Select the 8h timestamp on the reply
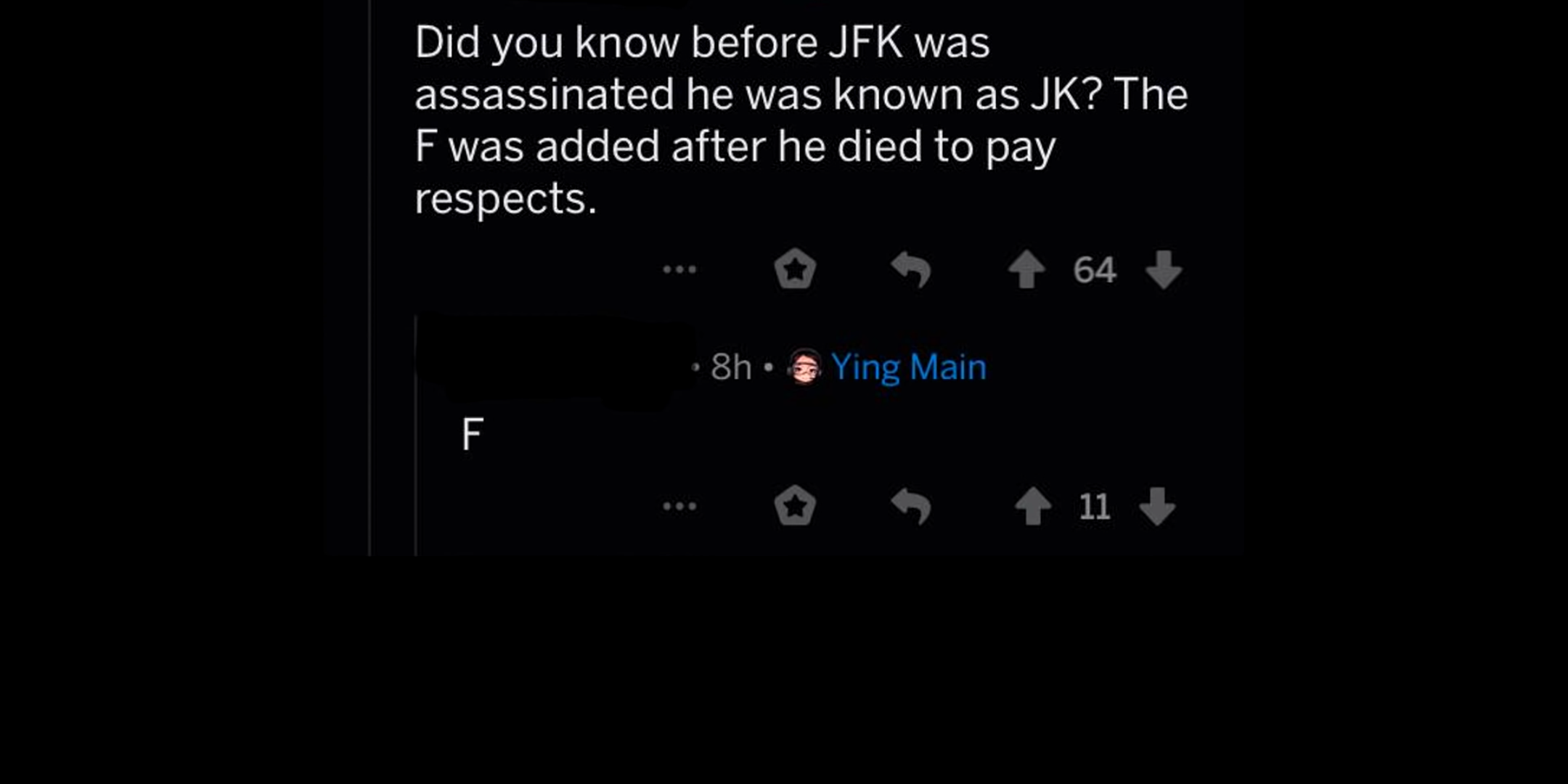The image size is (1568, 784). [x=731, y=367]
